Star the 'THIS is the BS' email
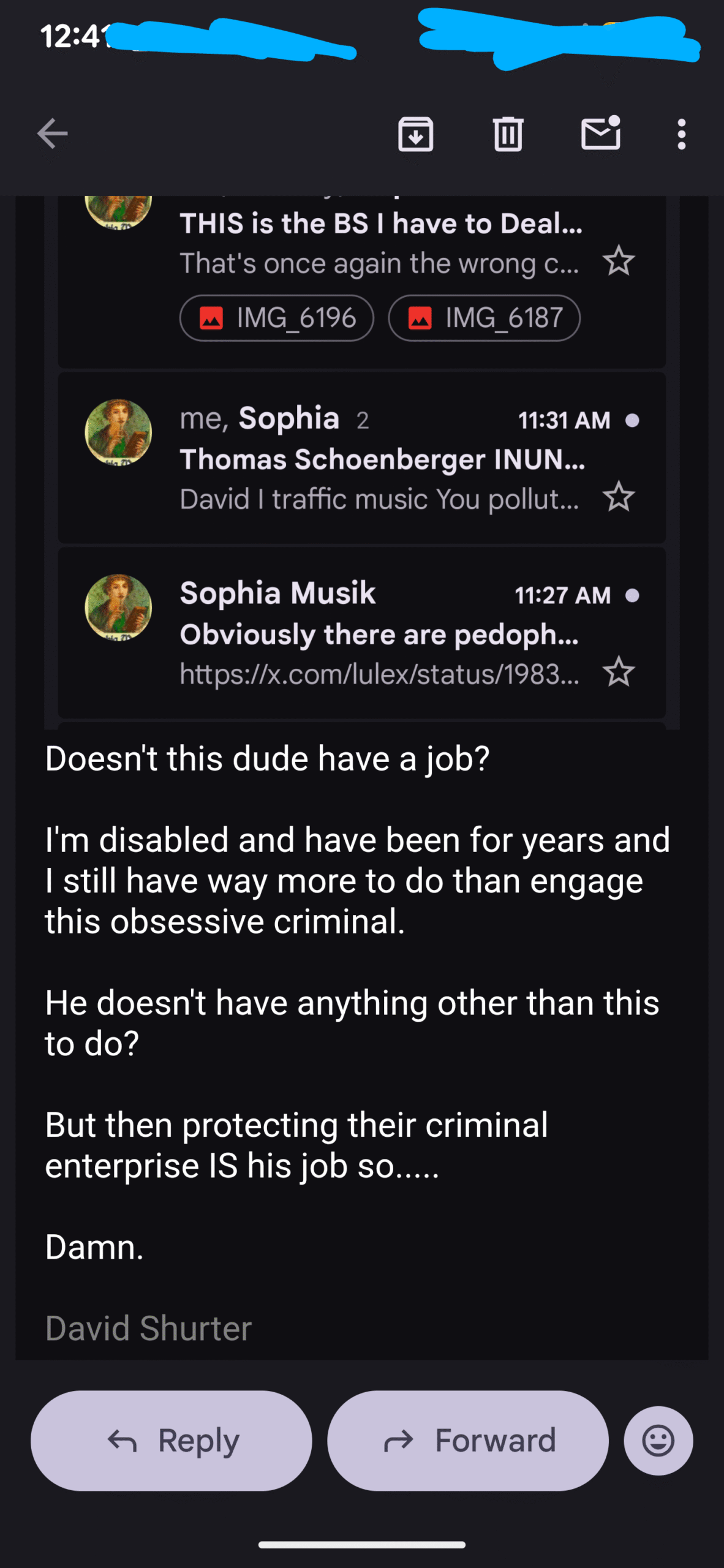 tap(619, 261)
